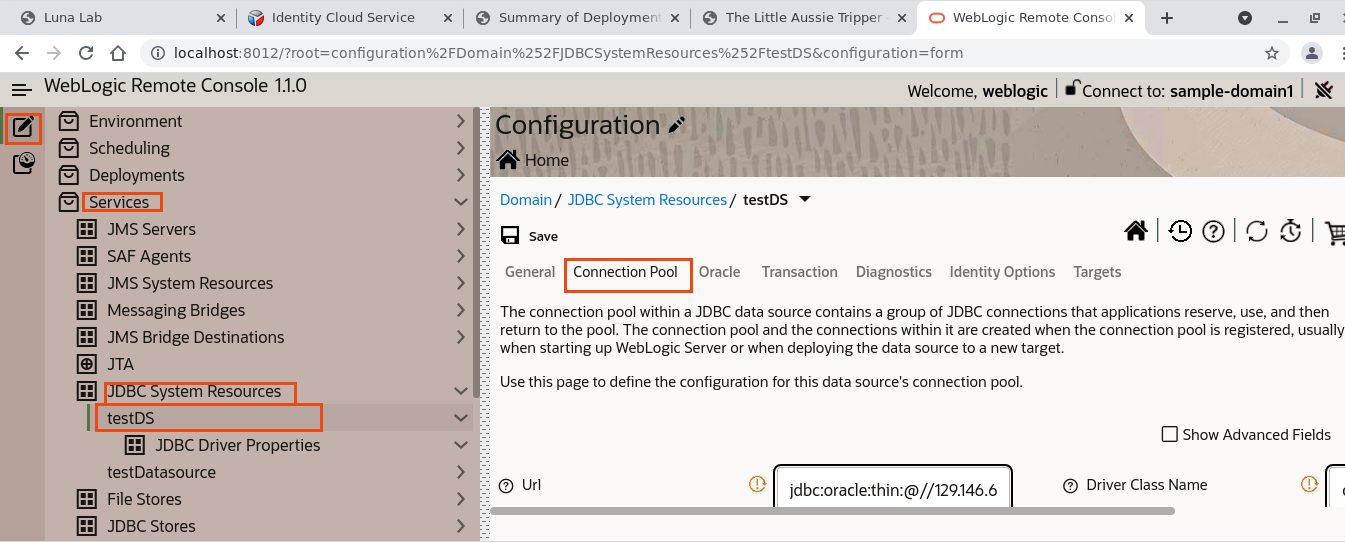Click the help icon beside Url label

pos(506,485)
